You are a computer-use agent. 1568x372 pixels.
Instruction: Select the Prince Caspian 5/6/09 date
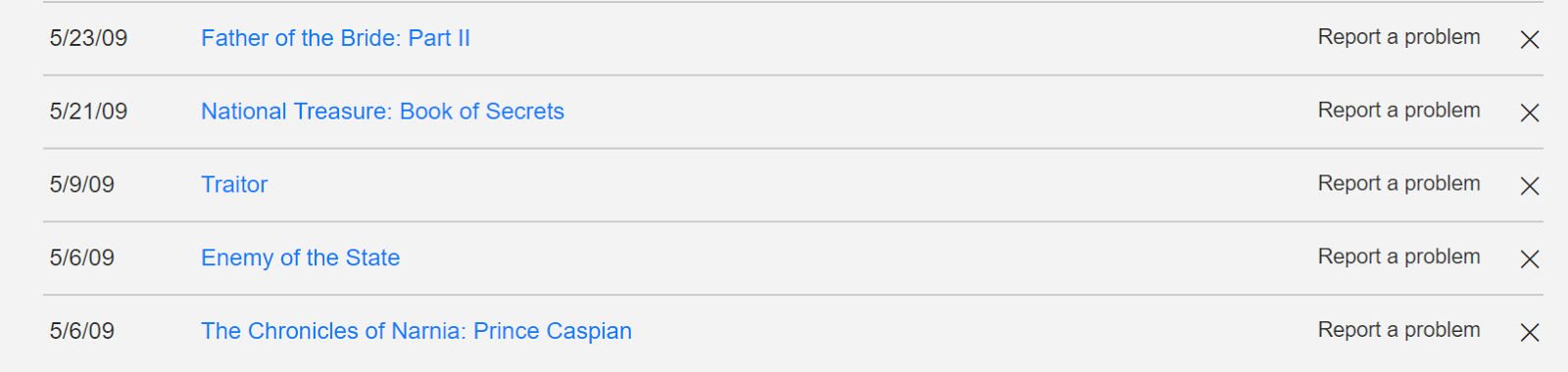pyautogui.click(x=82, y=332)
